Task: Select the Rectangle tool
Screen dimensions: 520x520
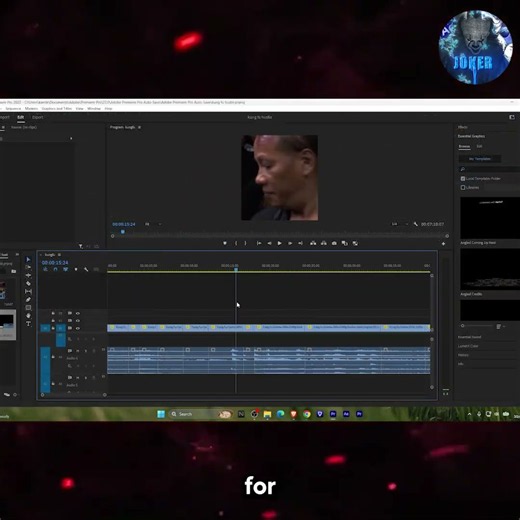Action: [28, 307]
